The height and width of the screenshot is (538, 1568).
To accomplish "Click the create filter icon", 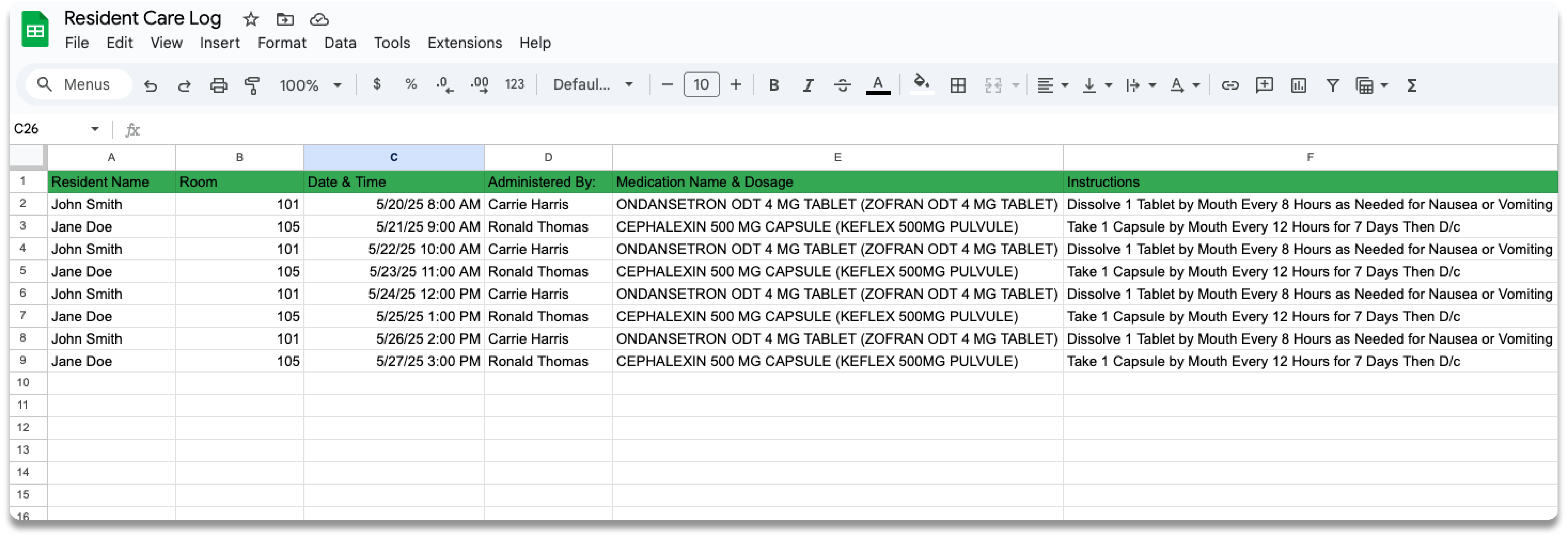I will pos(1332,85).
